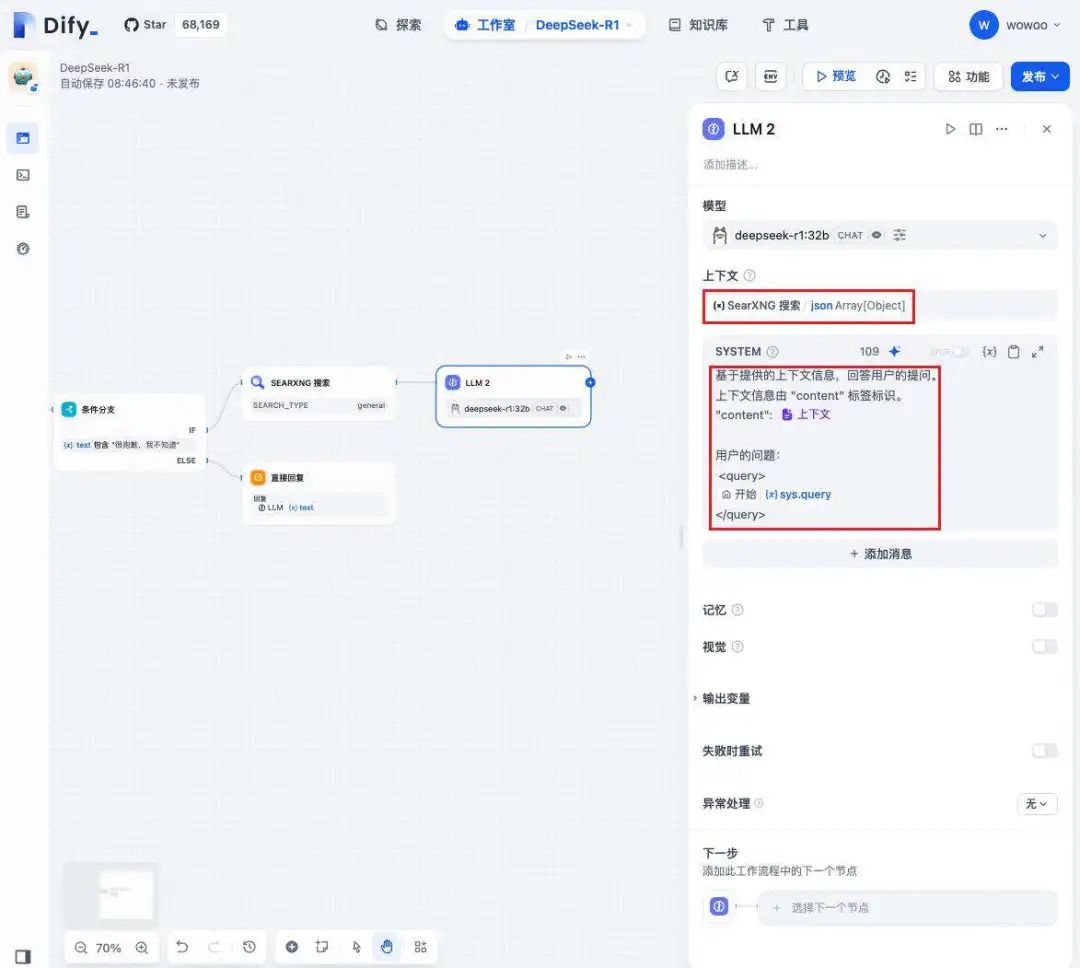This screenshot has height=968, width=1080.
Task: Add a note to the canvas
Action: coord(322,947)
